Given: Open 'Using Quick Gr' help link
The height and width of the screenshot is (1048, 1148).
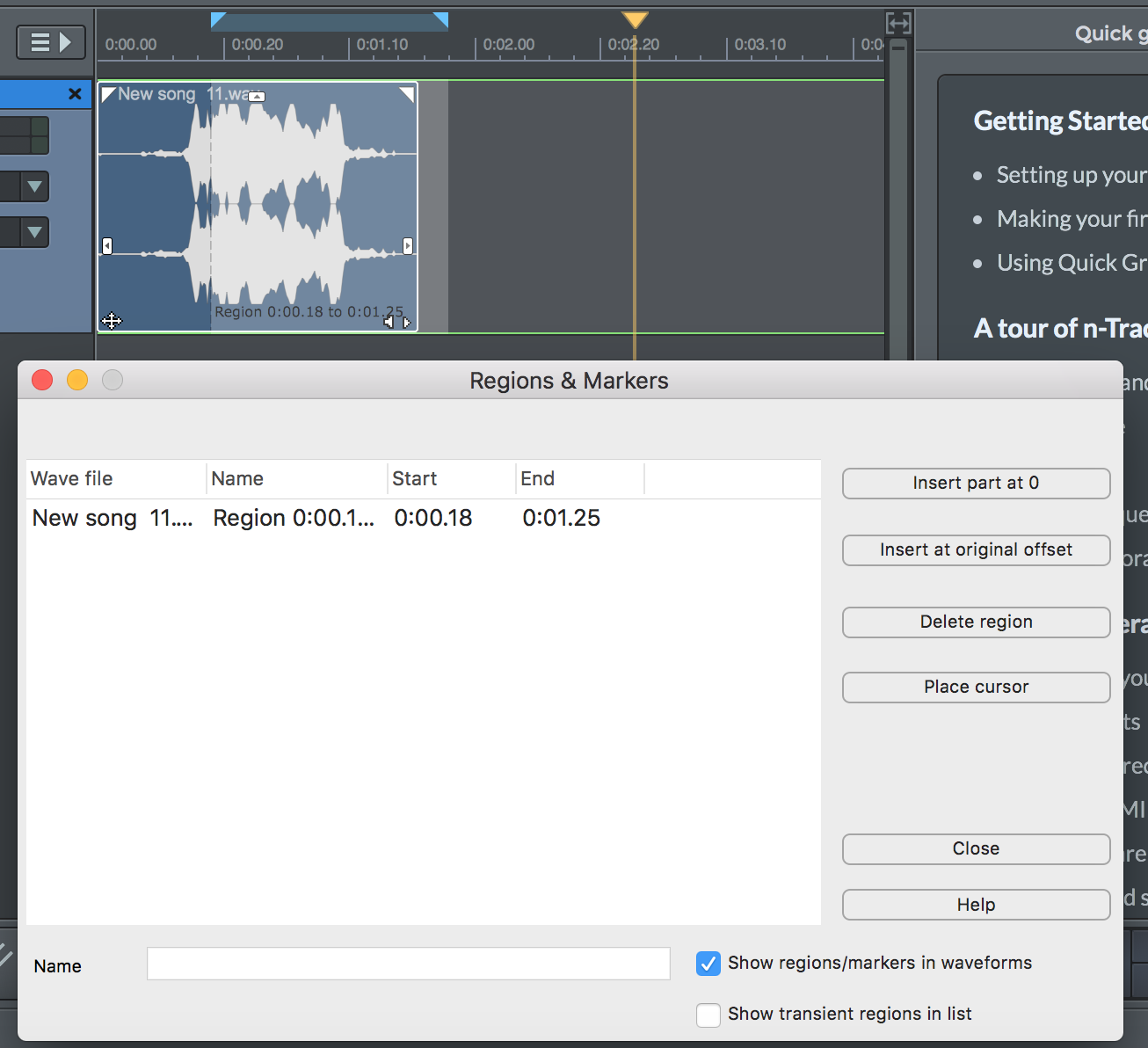Looking at the screenshot, I should click(1072, 263).
